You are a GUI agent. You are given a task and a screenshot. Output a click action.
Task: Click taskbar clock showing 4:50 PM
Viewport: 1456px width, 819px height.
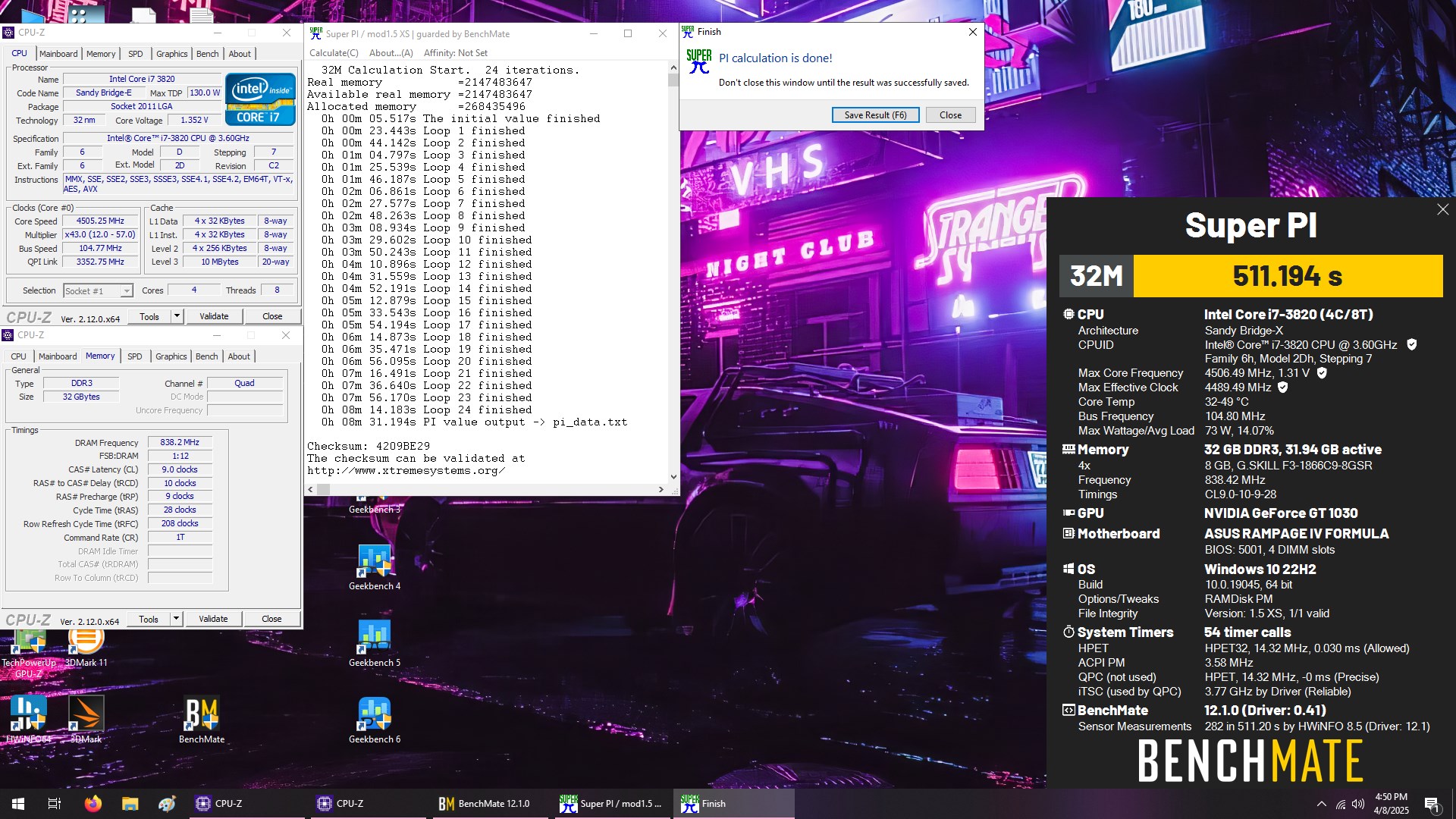[1391, 804]
